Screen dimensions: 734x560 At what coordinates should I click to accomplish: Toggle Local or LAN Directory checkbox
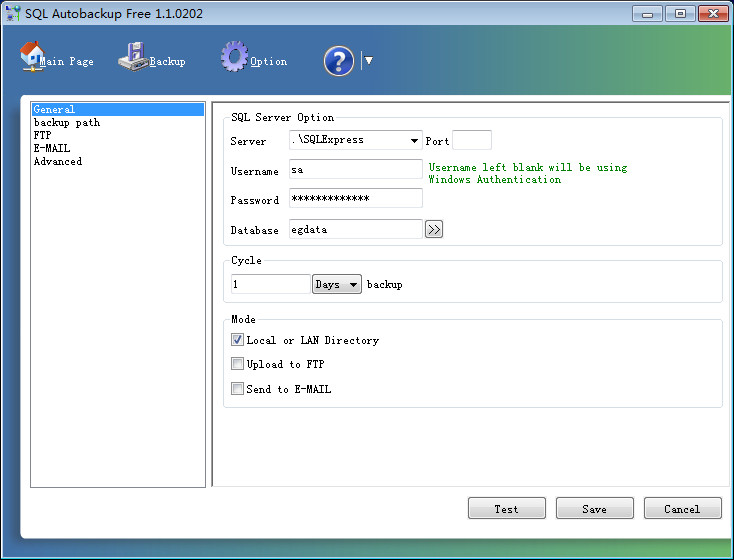[x=237, y=339]
